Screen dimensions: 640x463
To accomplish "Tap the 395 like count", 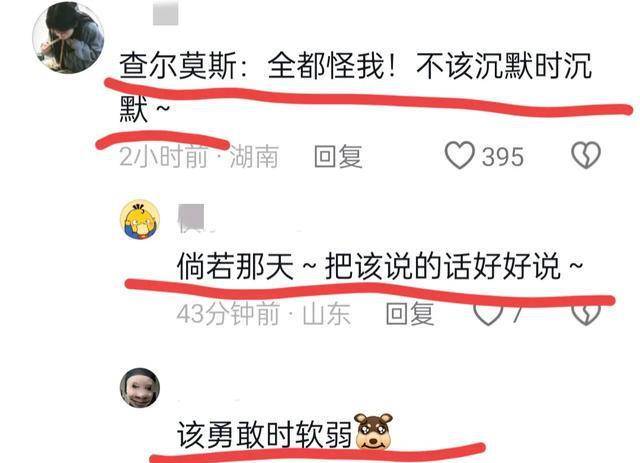I will [502, 157].
